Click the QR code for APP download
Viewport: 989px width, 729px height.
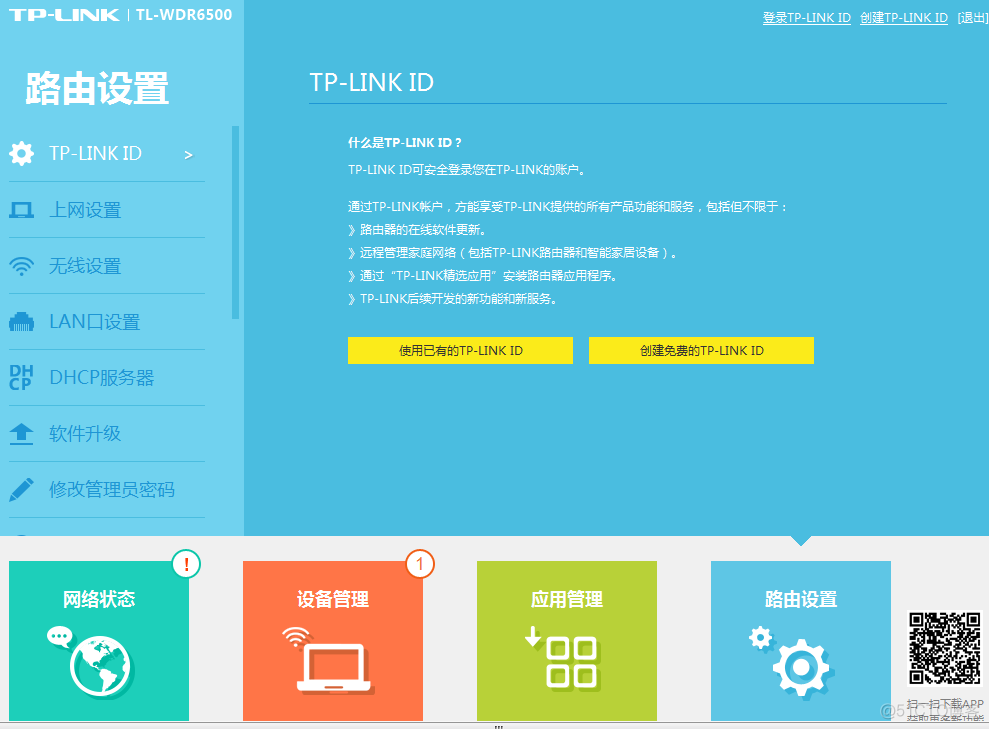(945, 648)
